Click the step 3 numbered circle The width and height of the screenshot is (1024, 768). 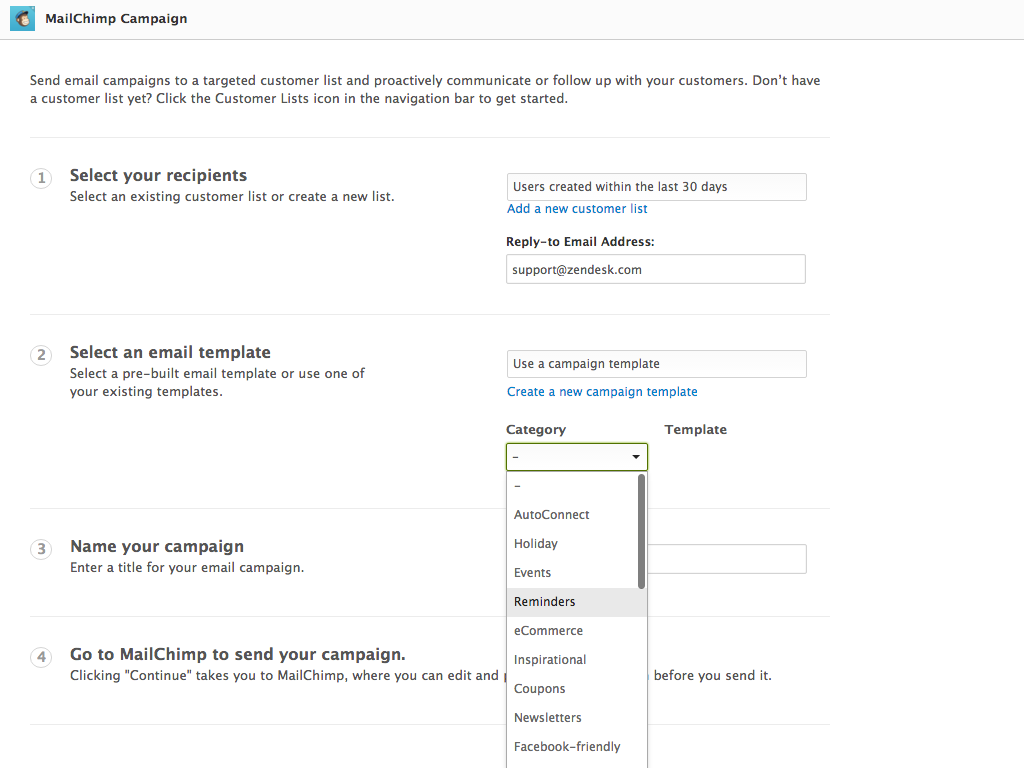tap(41, 549)
